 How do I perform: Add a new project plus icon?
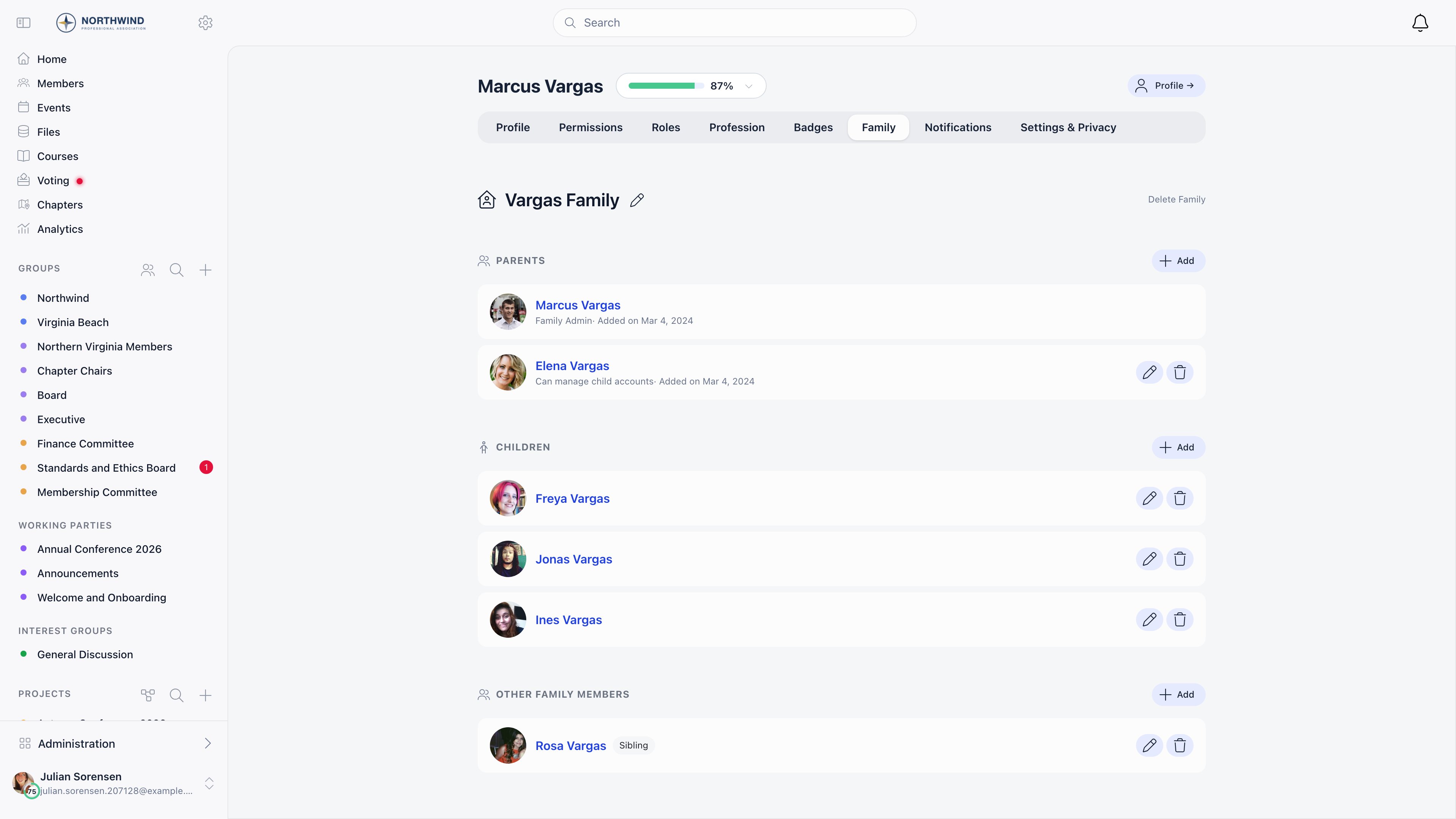pos(205,695)
